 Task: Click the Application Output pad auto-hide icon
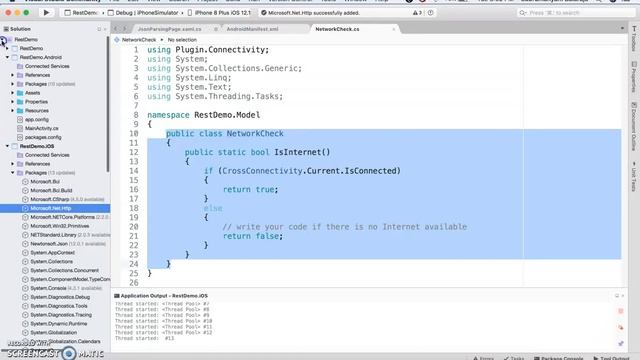617,296
